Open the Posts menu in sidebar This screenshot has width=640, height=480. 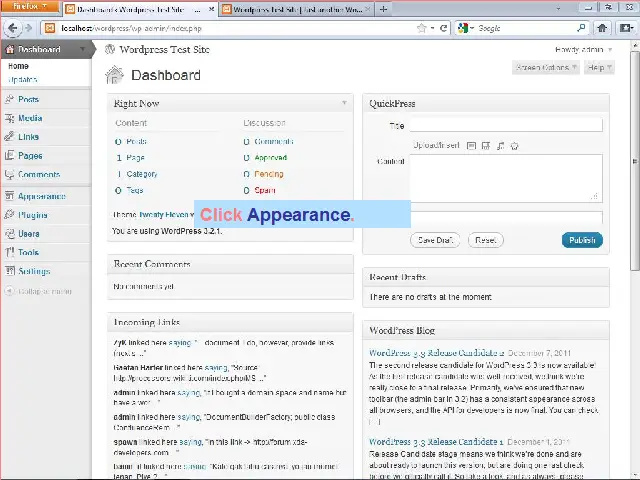[x=29, y=99]
